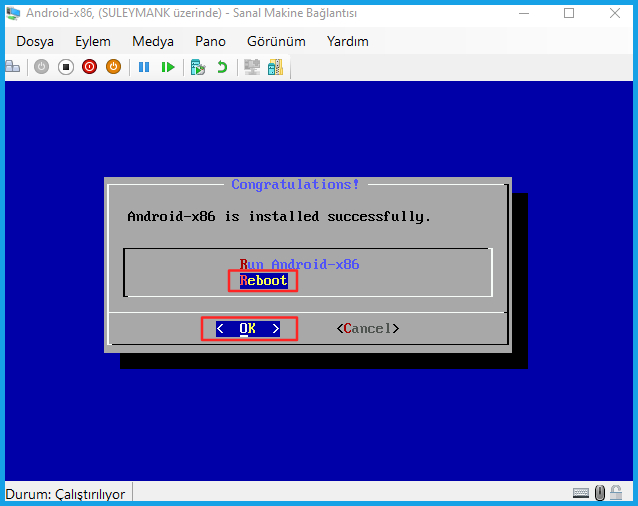This screenshot has width=638, height=506.
Task: Click the 'Congratulations!' dialog title
Action: [x=295, y=185]
